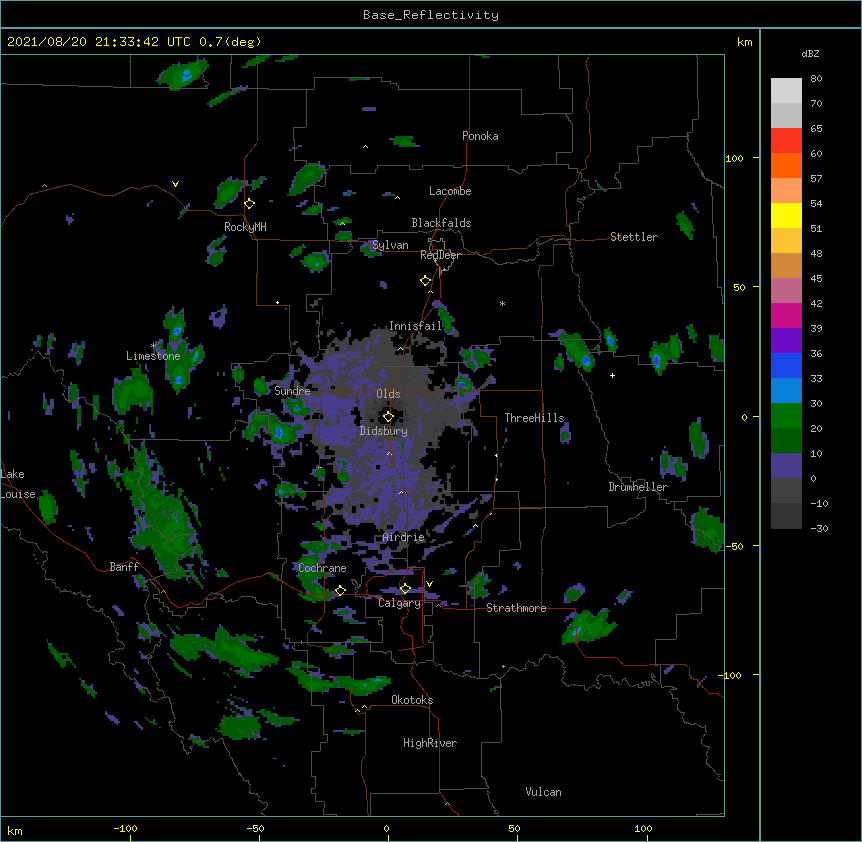
Task: Click the Airdrie city label
Action: (x=404, y=537)
